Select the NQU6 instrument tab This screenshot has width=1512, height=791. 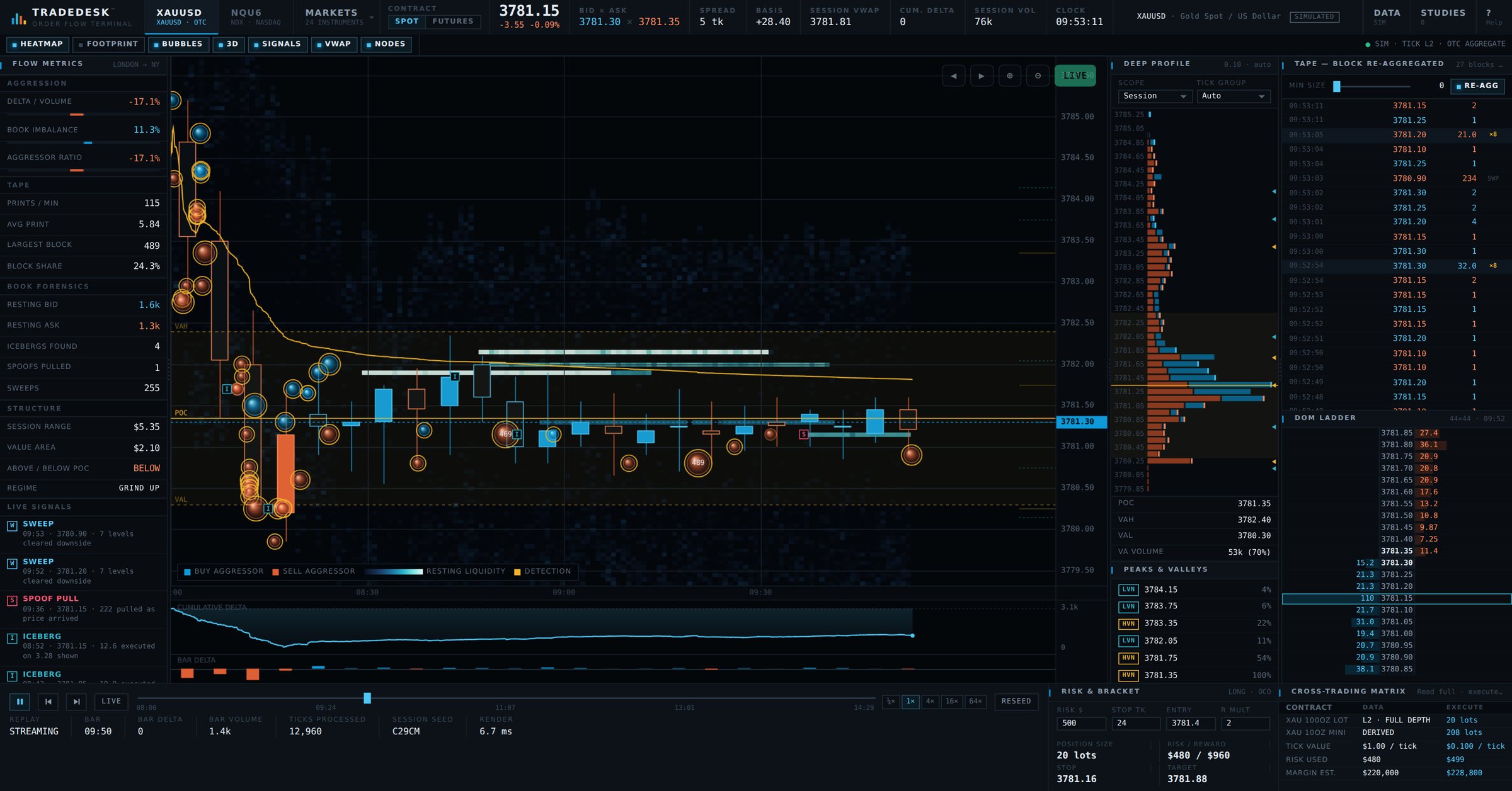coord(255,16)
